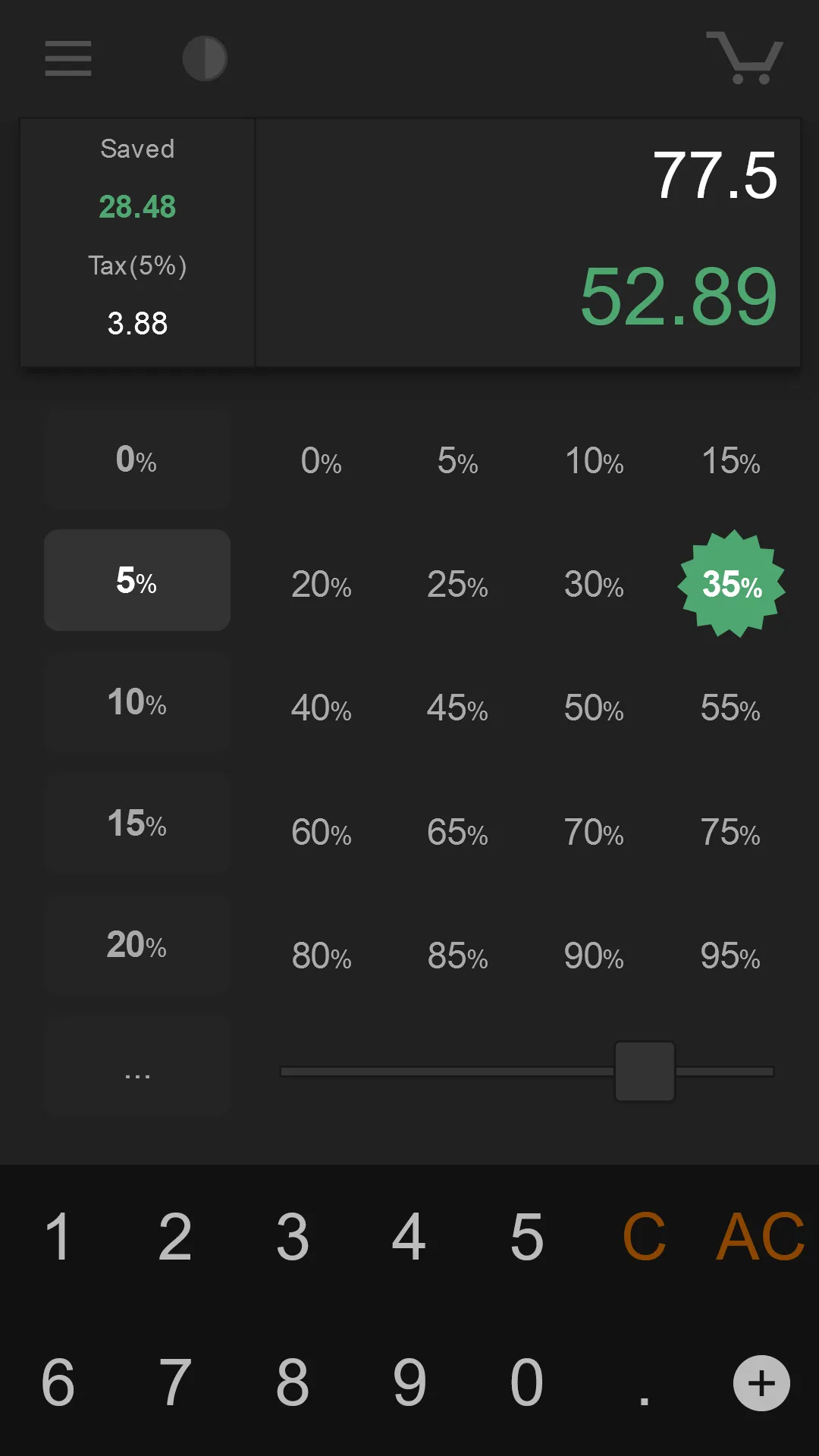Choose the 50% discount
The width and height of the screenshot is (819, 1456).
click(594, 708)
